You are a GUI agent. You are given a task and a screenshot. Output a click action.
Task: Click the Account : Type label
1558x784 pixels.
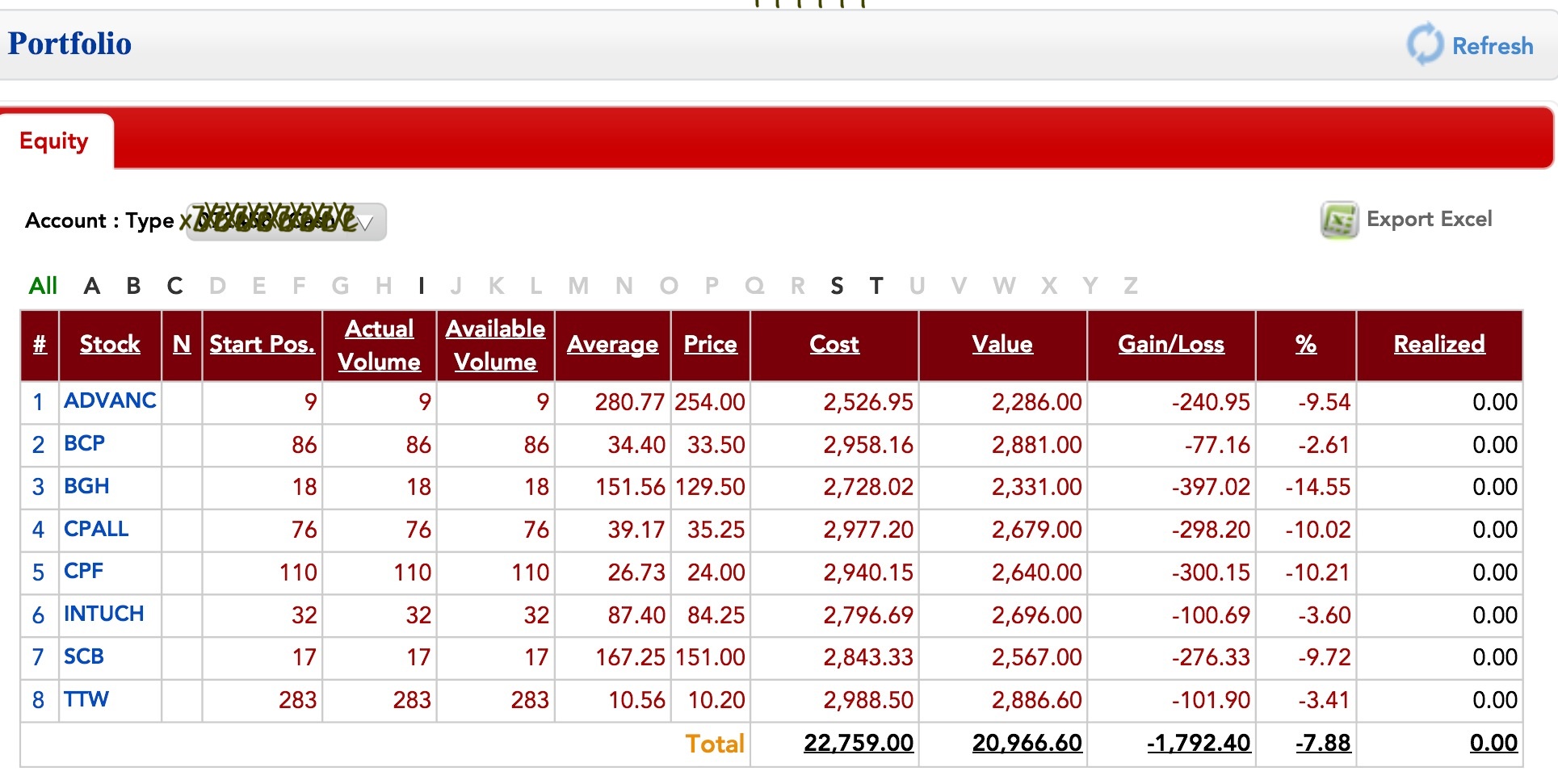tap(99, 220)
